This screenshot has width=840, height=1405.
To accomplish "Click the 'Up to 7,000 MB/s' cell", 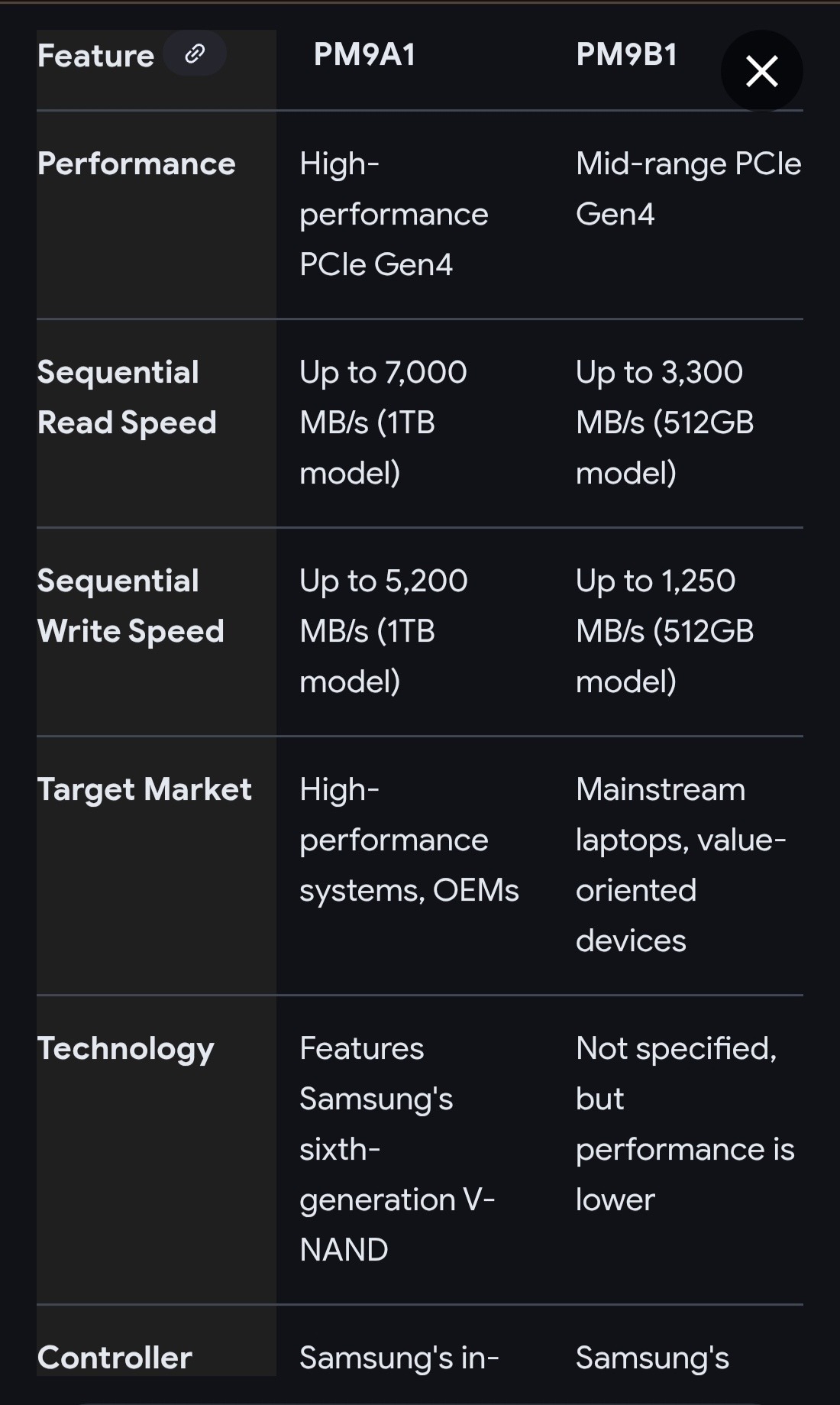I will coord(383,422).
